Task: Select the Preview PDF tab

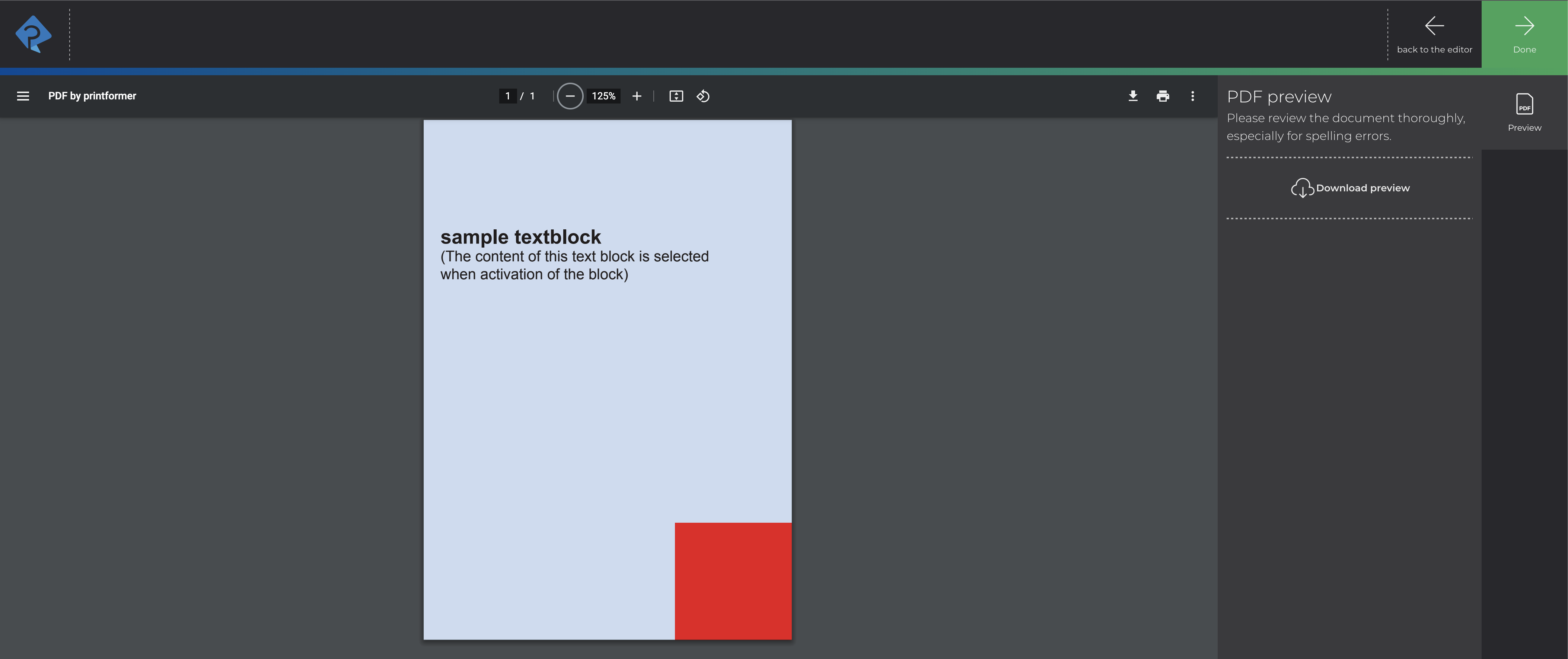Action: click(1524, 112)
